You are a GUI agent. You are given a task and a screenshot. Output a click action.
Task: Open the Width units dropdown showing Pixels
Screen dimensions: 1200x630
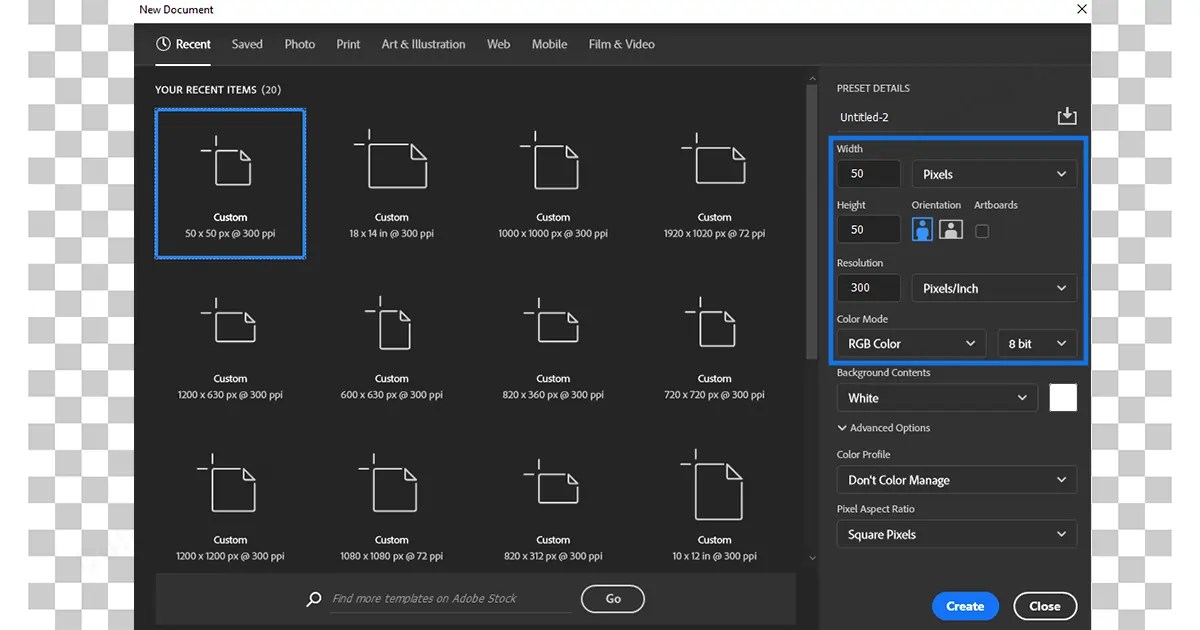[993, 173]
